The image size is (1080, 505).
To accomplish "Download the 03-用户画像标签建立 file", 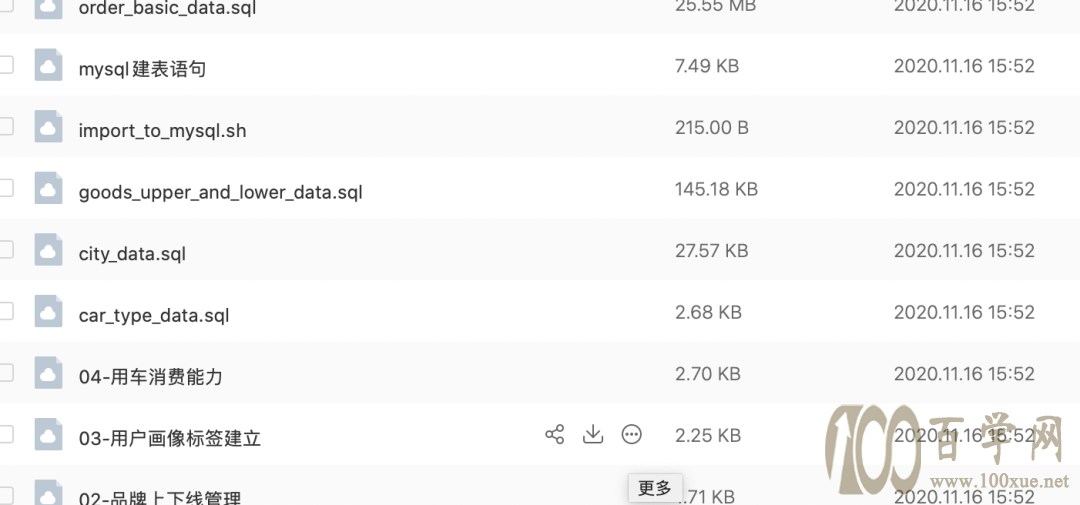I will pyautogui.click(x=593, y=434).
